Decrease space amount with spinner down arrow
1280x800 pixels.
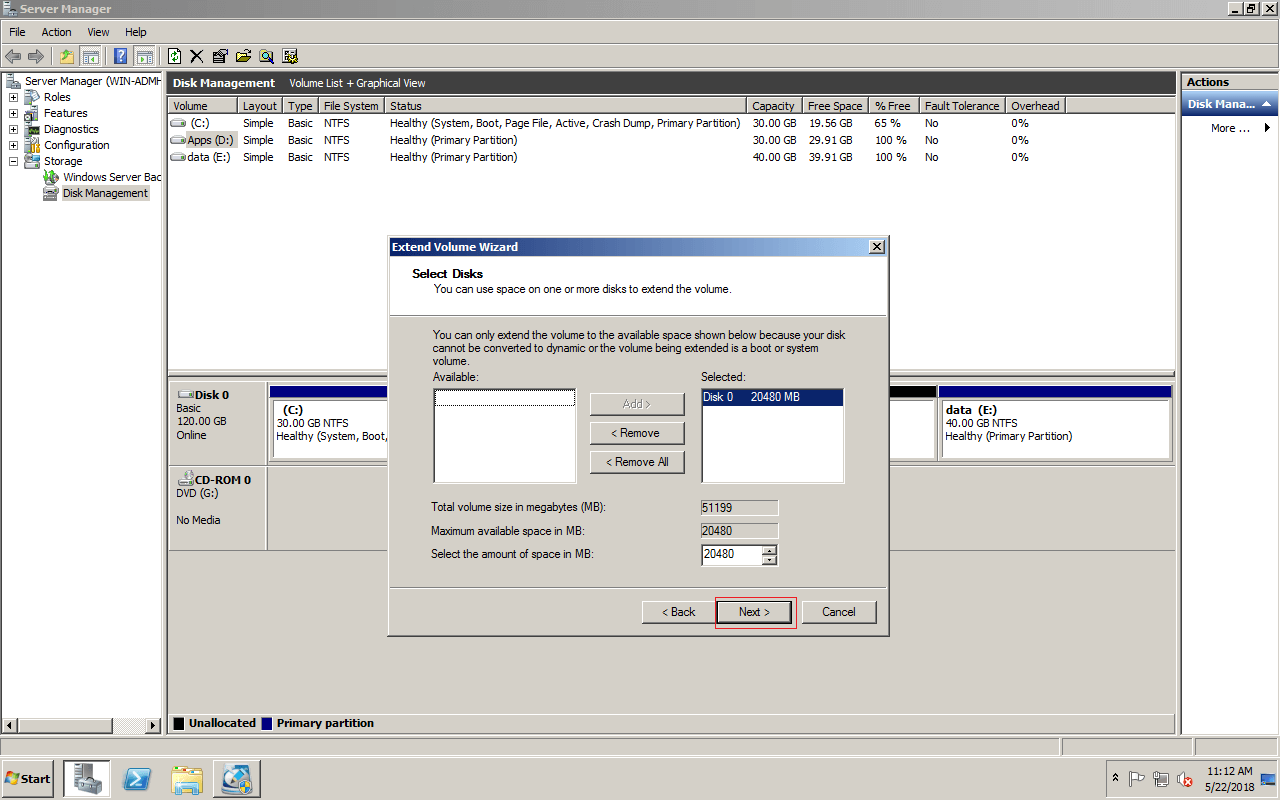click(769, 560)
